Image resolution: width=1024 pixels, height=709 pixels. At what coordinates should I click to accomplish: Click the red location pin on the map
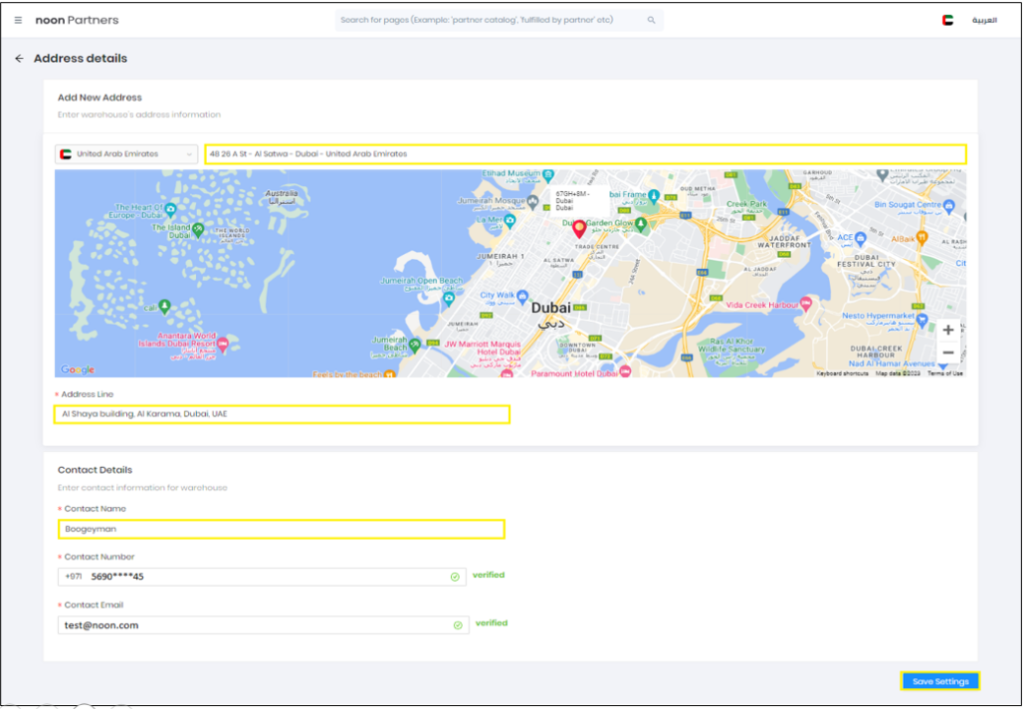[x=579, y=228]
